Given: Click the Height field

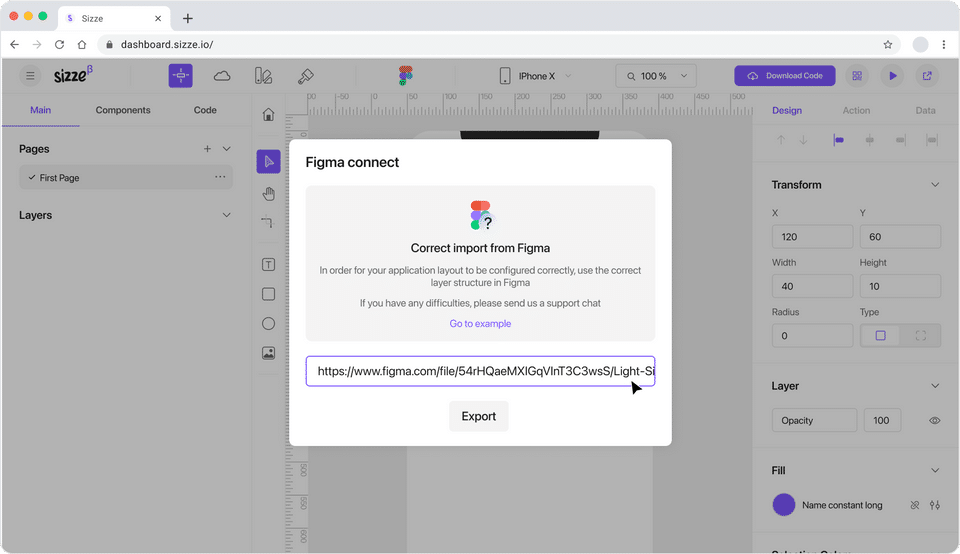Looking at the screenshot, I should pos(900,286).
